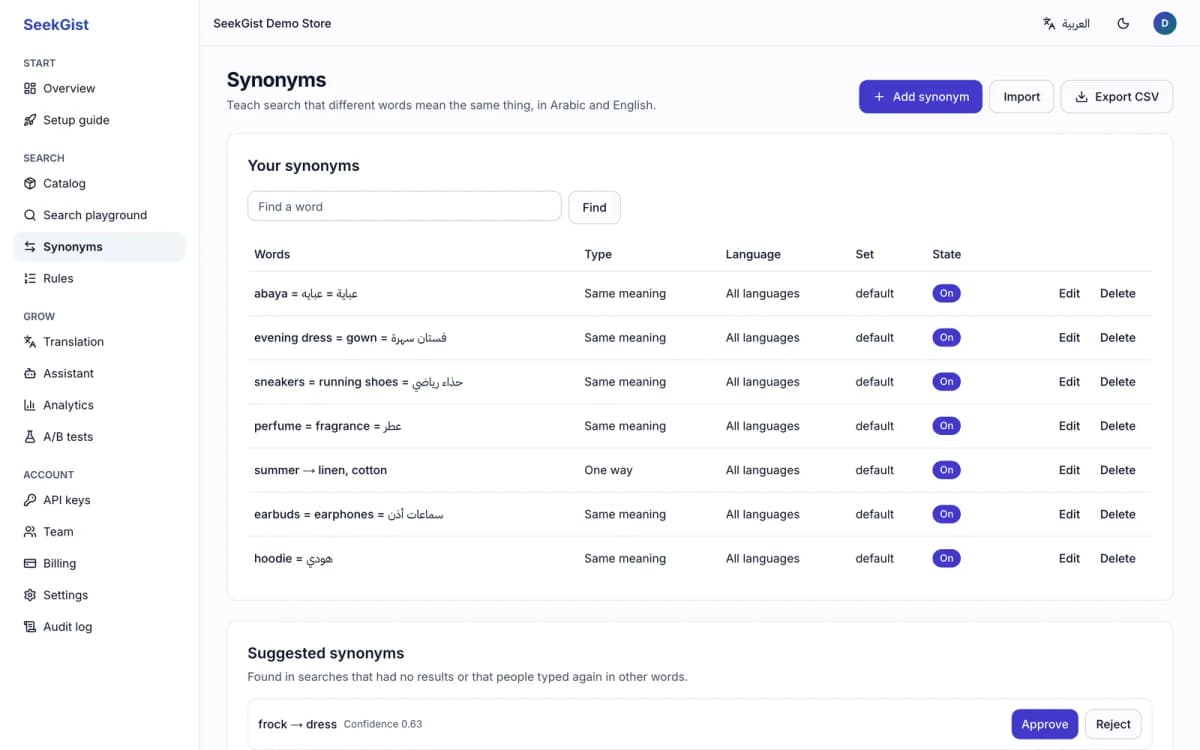Turn off the abaya synonym switch
The height and width of the screenshot is (750, 1200).
coord(946,293)
